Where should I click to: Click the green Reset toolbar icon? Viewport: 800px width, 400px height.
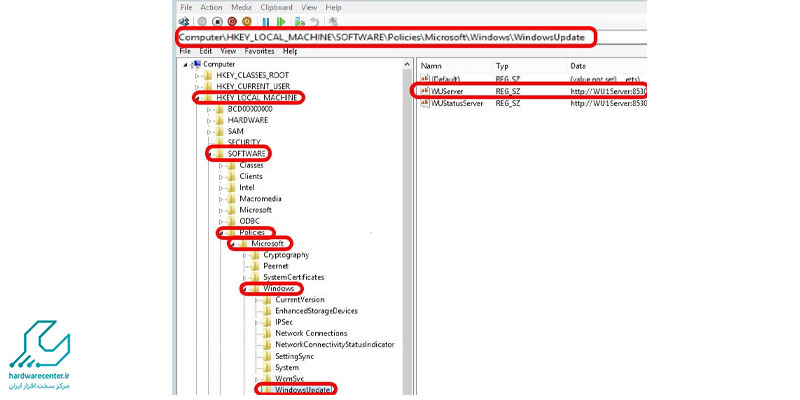pyautogui.click(x=280, y=21)
